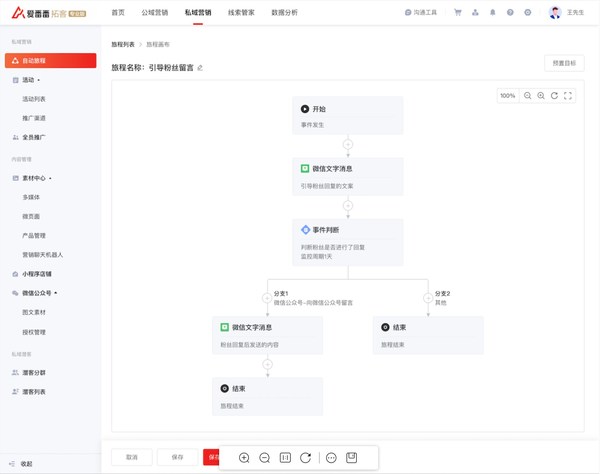Open the 公域营销 navigation tab
600x474 pixels.
coord(155,13)
